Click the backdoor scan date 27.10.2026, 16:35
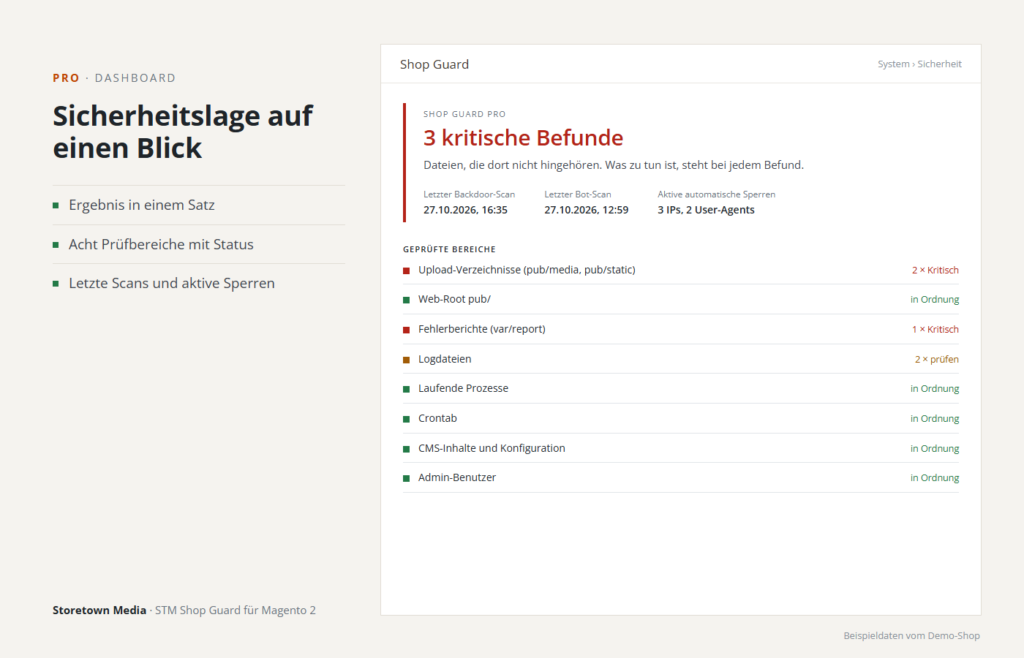The image size is (1024, 658). (465, 210)
